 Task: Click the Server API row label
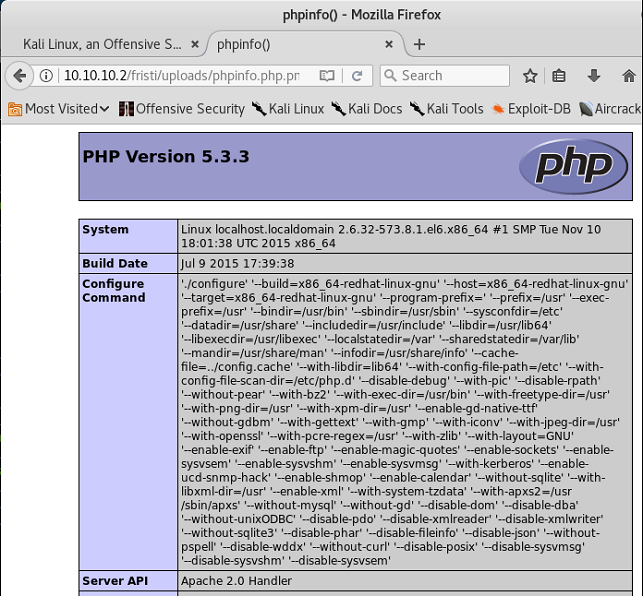[115, 581]
